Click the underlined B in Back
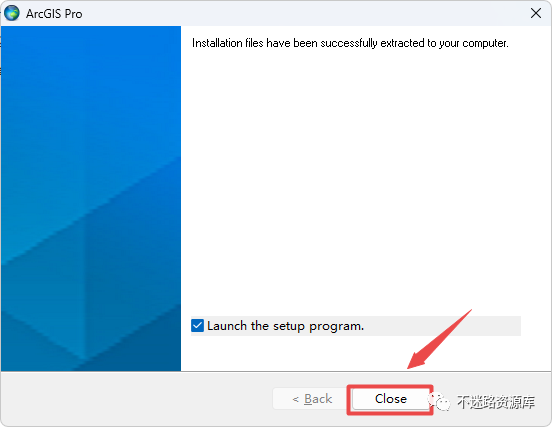 point(308,399)
